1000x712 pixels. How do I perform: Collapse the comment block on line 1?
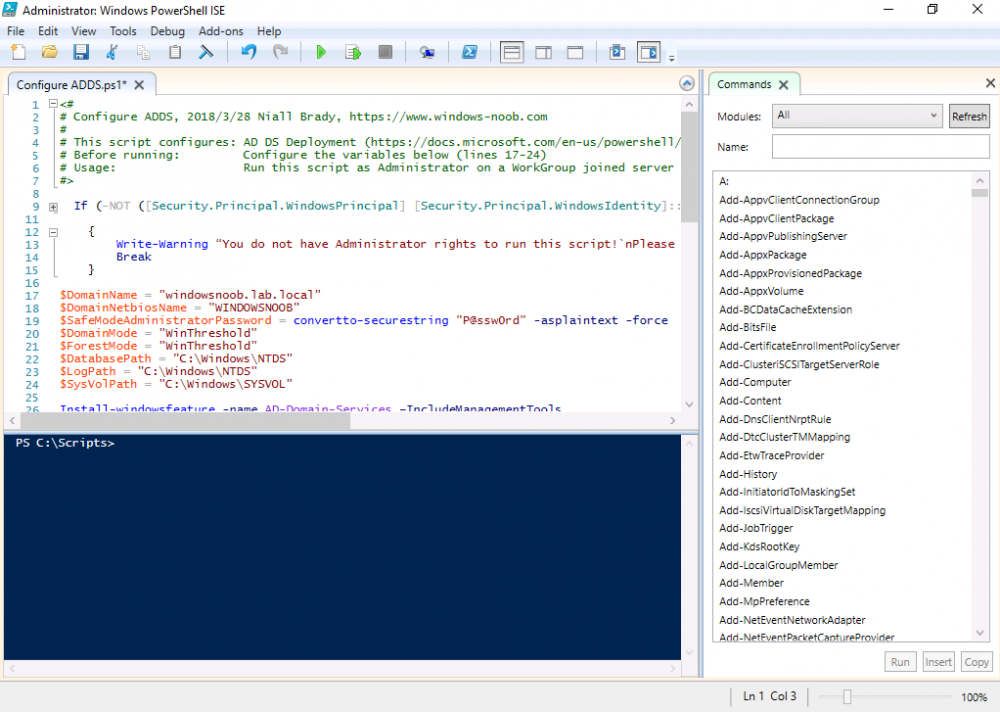click(x=54, y=104)
